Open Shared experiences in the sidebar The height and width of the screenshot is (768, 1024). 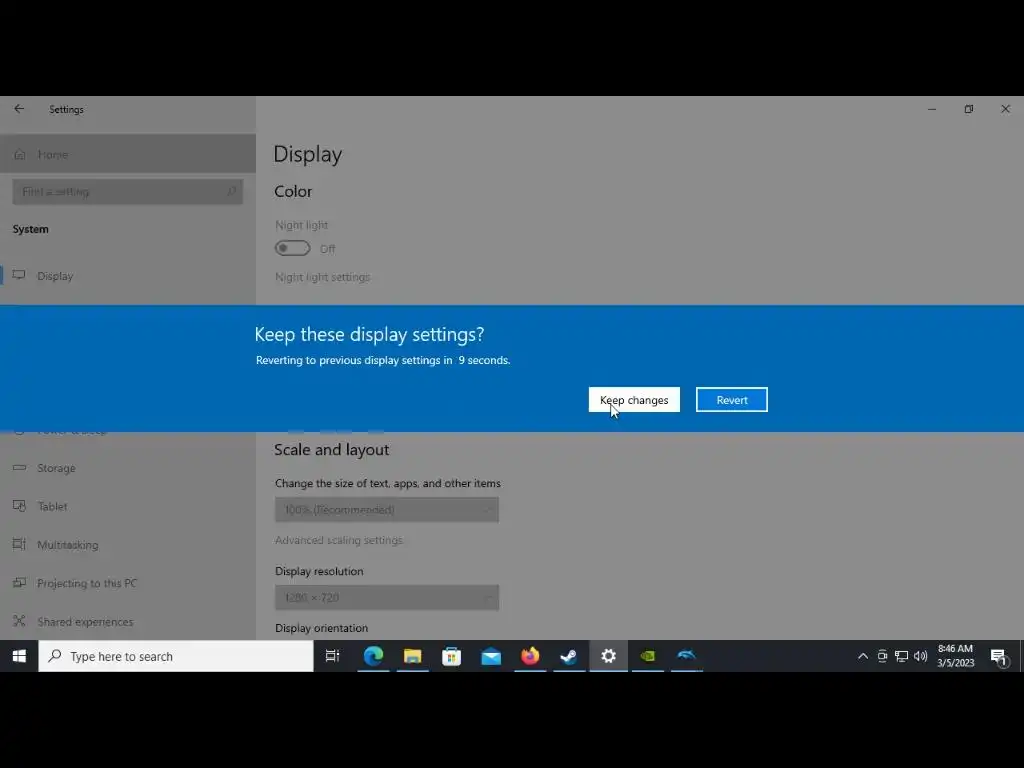(x=128, y=621)
